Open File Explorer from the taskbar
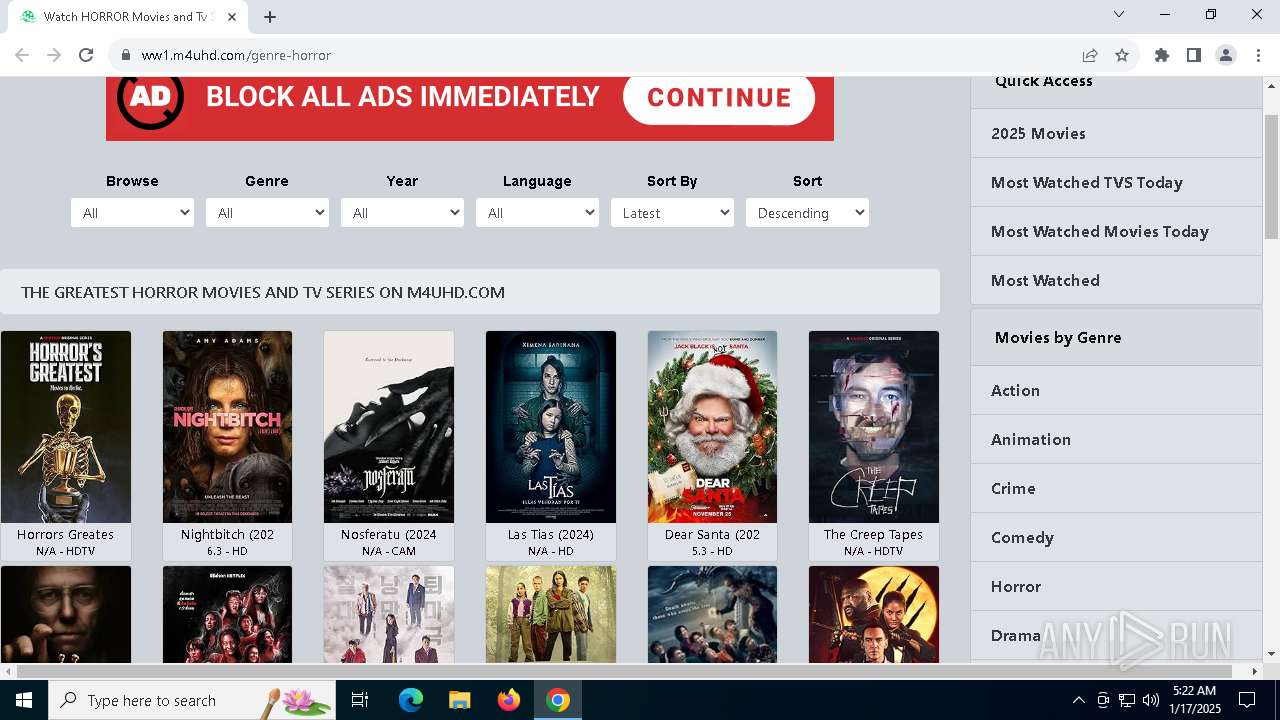Screen dimensions: 1280x720 pyautogui.click(x=459, y=700)
